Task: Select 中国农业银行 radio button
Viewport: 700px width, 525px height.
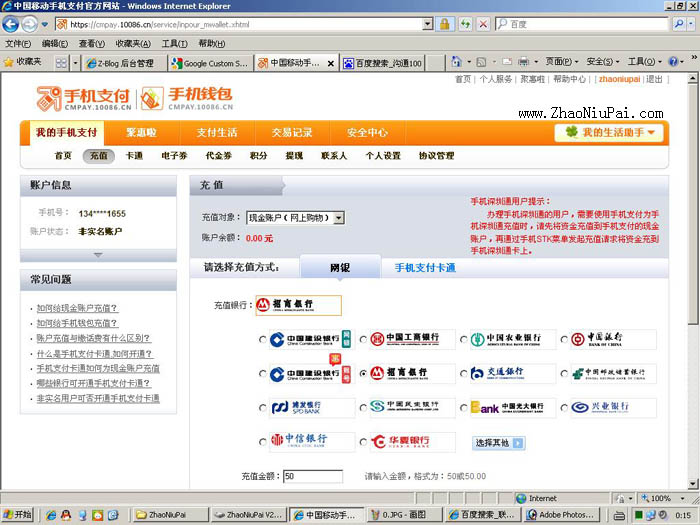Action: pos(464,339)
